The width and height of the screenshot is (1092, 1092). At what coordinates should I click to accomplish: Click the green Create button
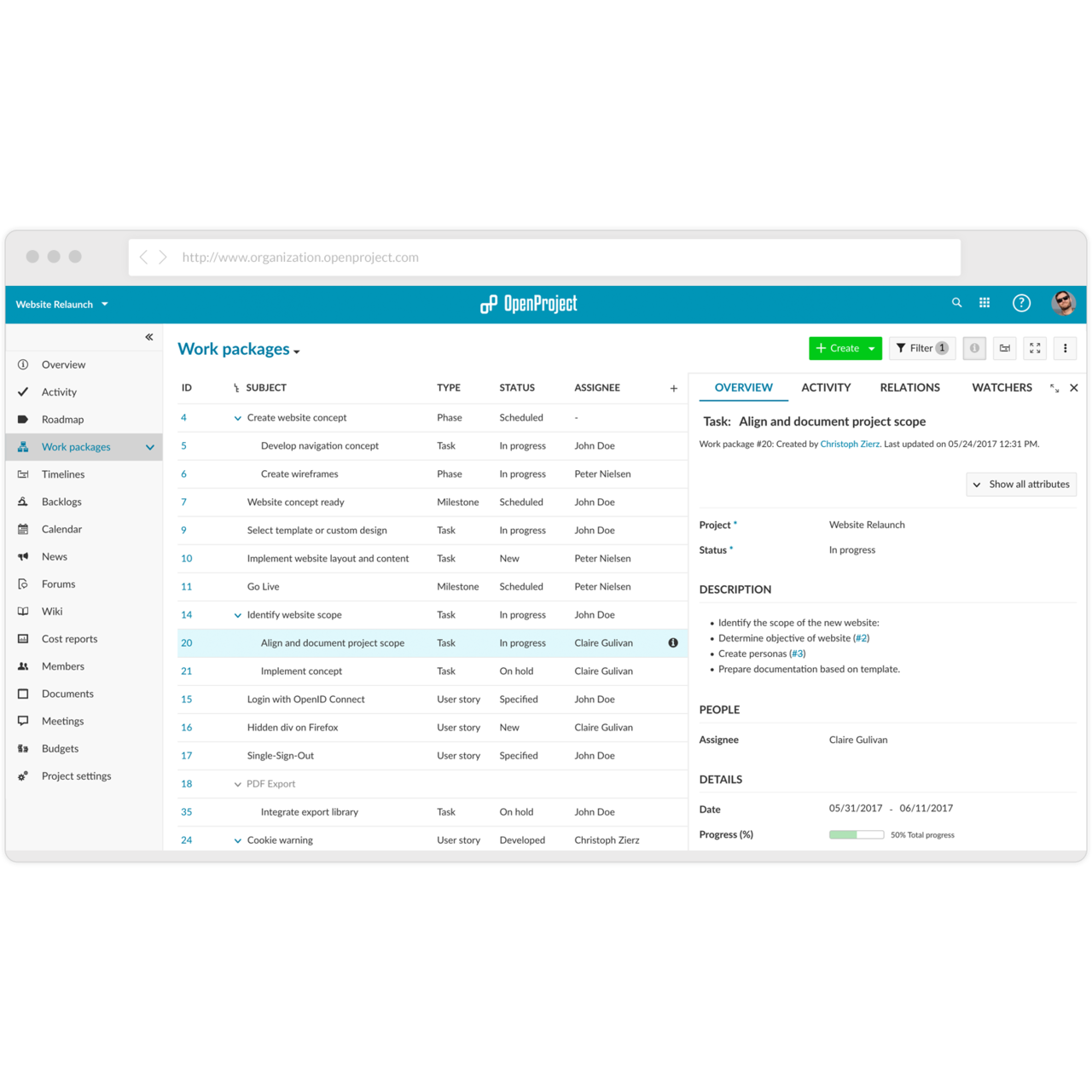[839, 348]
